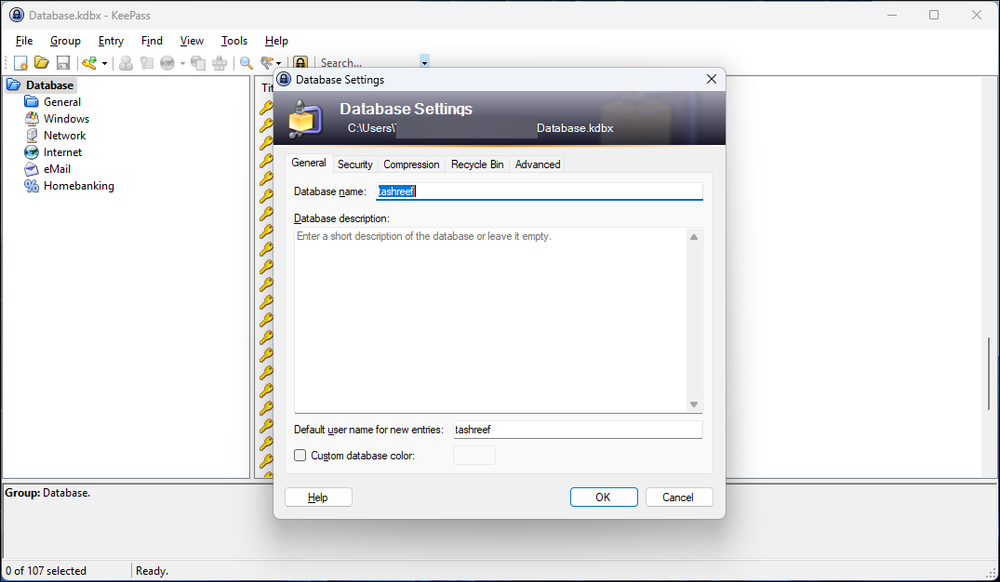Select the Database root group
Screen dimensions: 1000x582
point(49,85)
